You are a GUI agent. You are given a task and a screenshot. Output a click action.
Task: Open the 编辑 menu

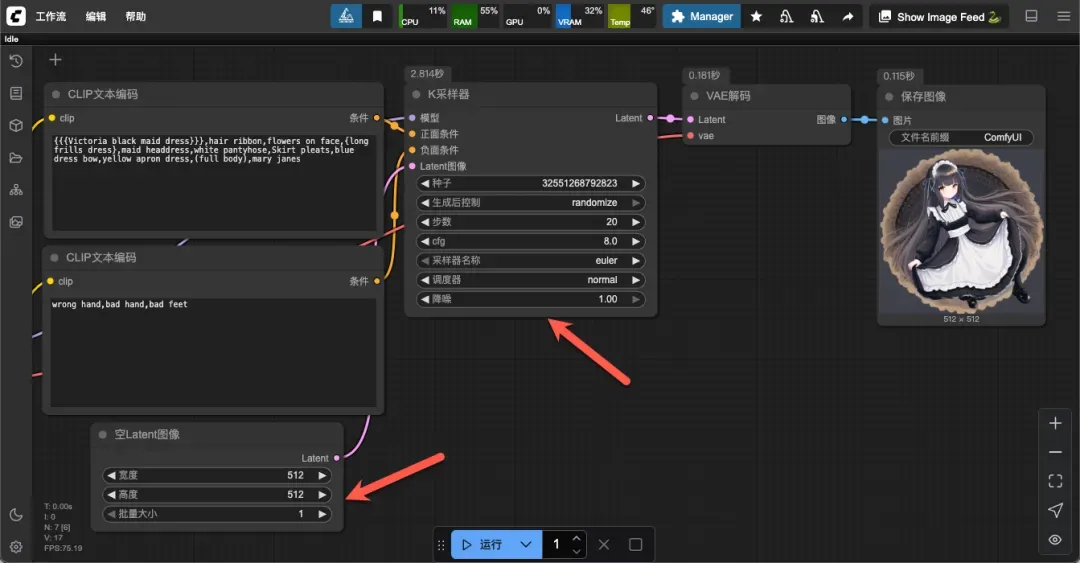pyautogui.click(x=96, y=17)
